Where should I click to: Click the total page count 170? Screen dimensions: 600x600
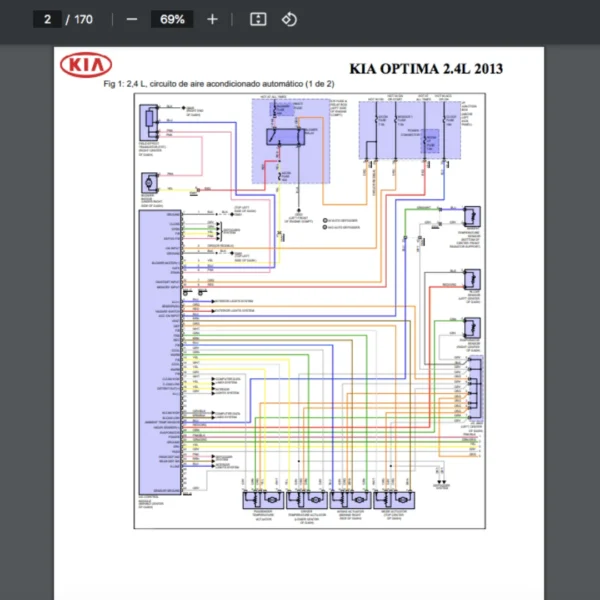[83, 19]
